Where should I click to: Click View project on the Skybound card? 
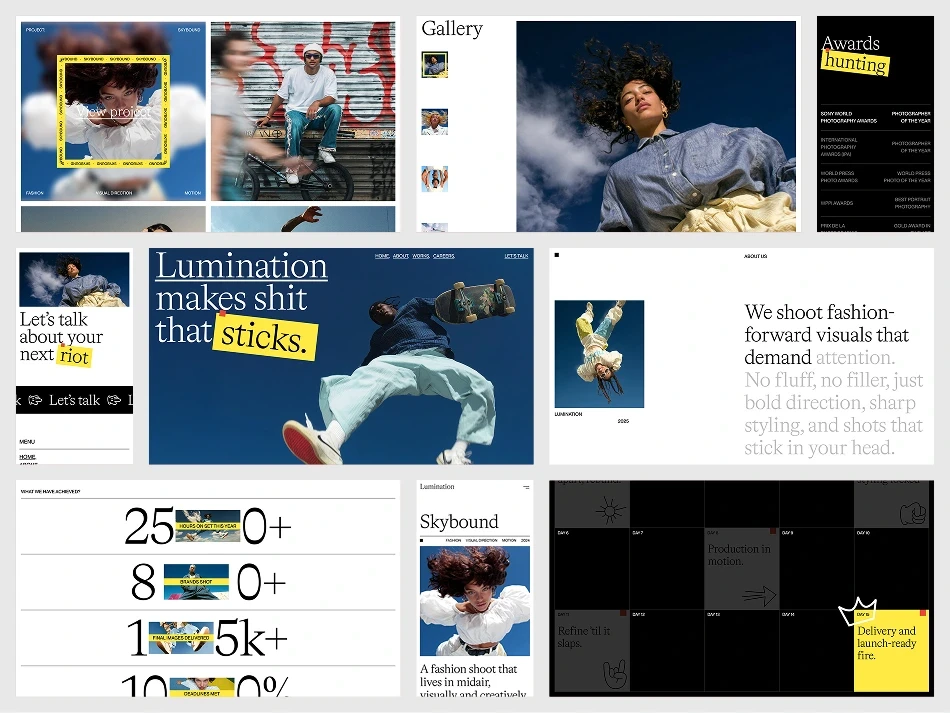[114, 111]
